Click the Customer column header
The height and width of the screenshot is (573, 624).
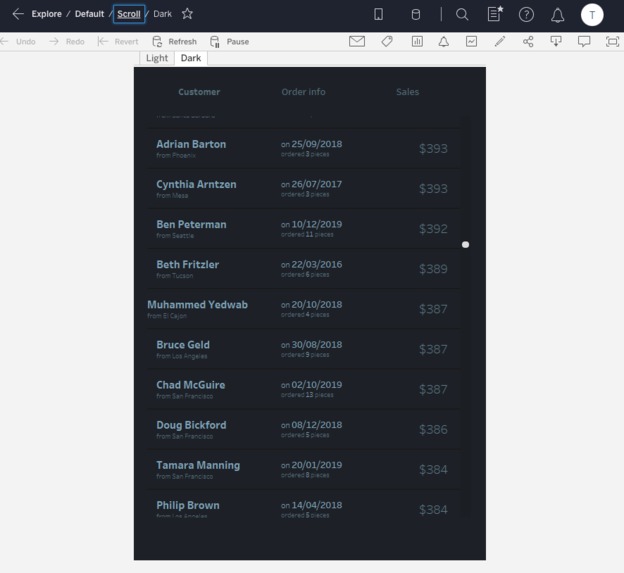(x=199, y=92)
